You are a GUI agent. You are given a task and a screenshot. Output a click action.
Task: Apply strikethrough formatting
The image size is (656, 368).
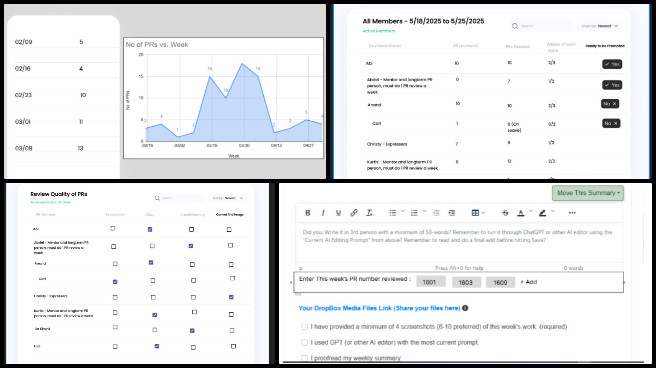coord(505,213)
